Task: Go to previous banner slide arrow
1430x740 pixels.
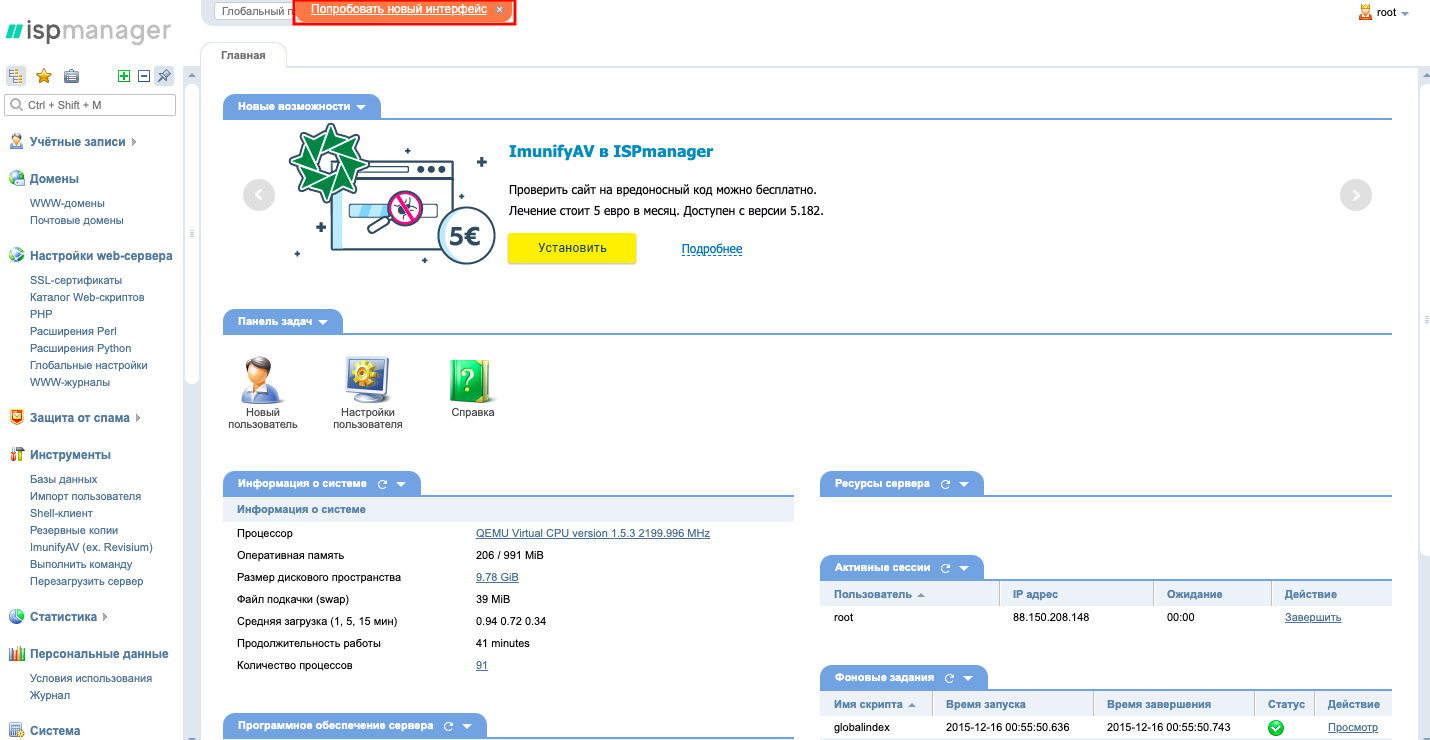Action: pyautogui.click(x=259, y=195)
